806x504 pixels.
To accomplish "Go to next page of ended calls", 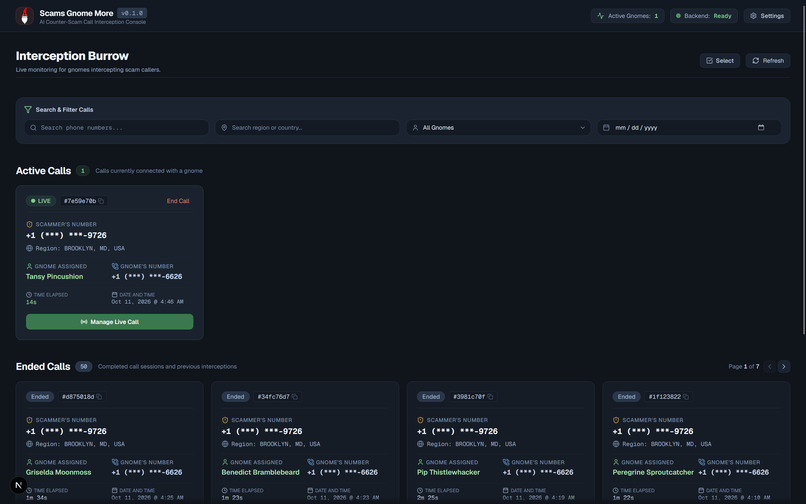I will click(783, 367).
